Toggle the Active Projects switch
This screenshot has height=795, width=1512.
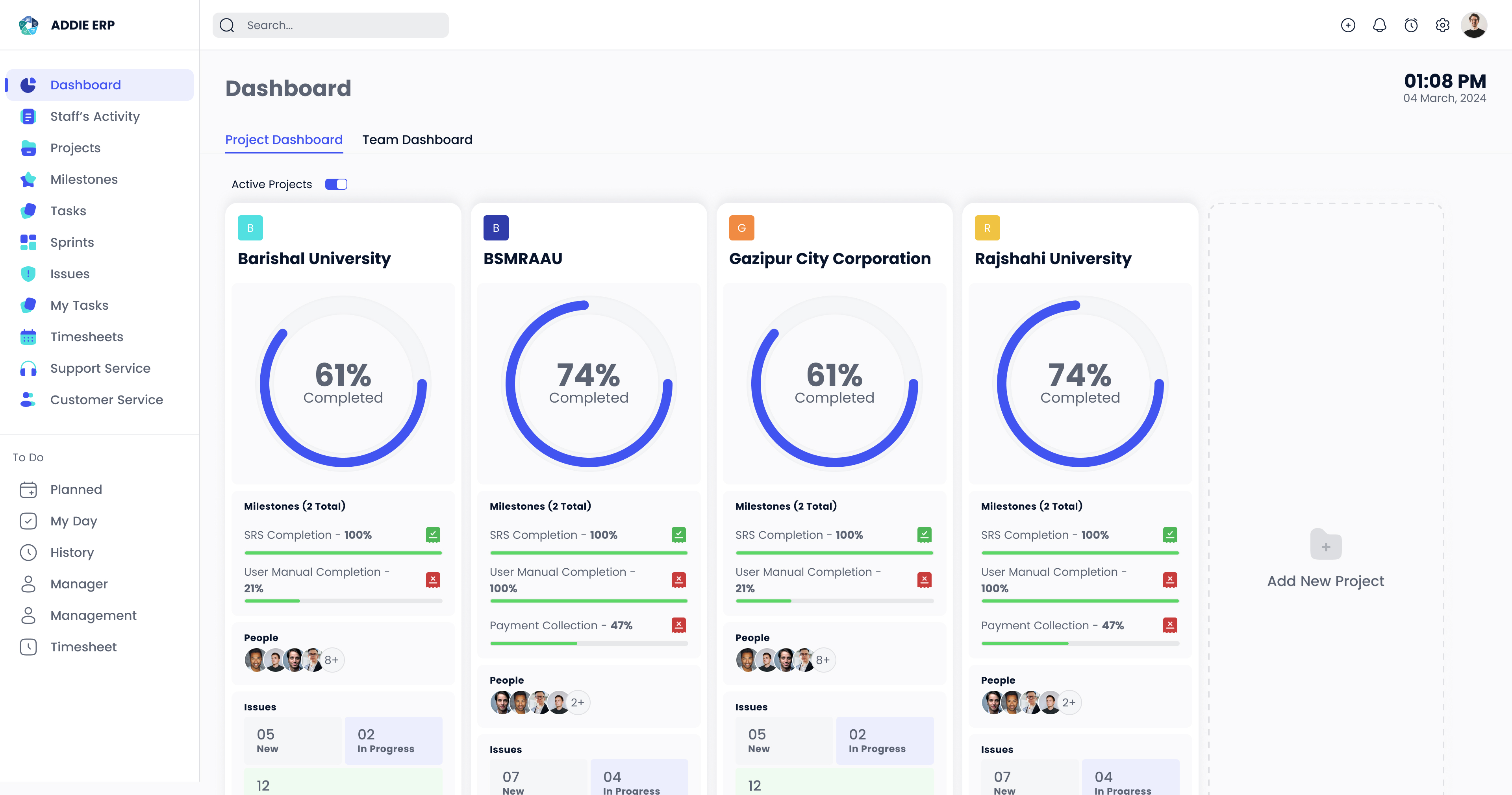click(x=336, y=184)
